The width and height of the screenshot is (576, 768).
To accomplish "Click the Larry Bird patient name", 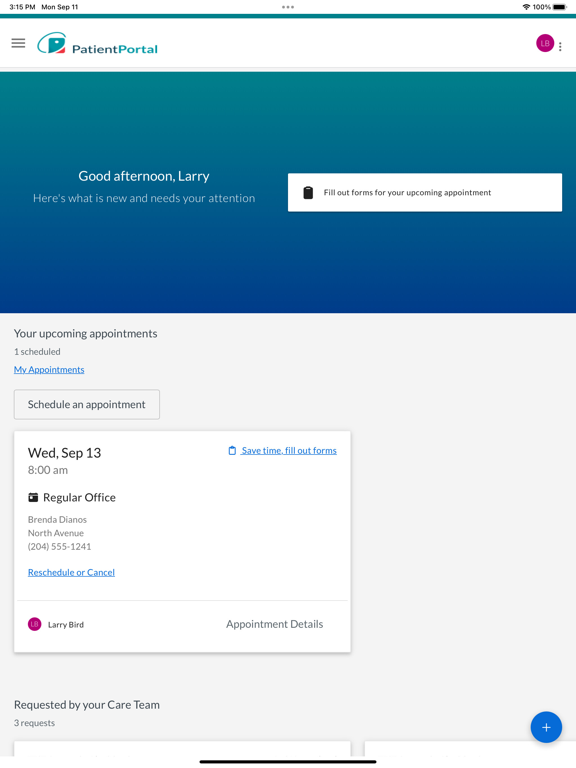I will coord(66,624).
